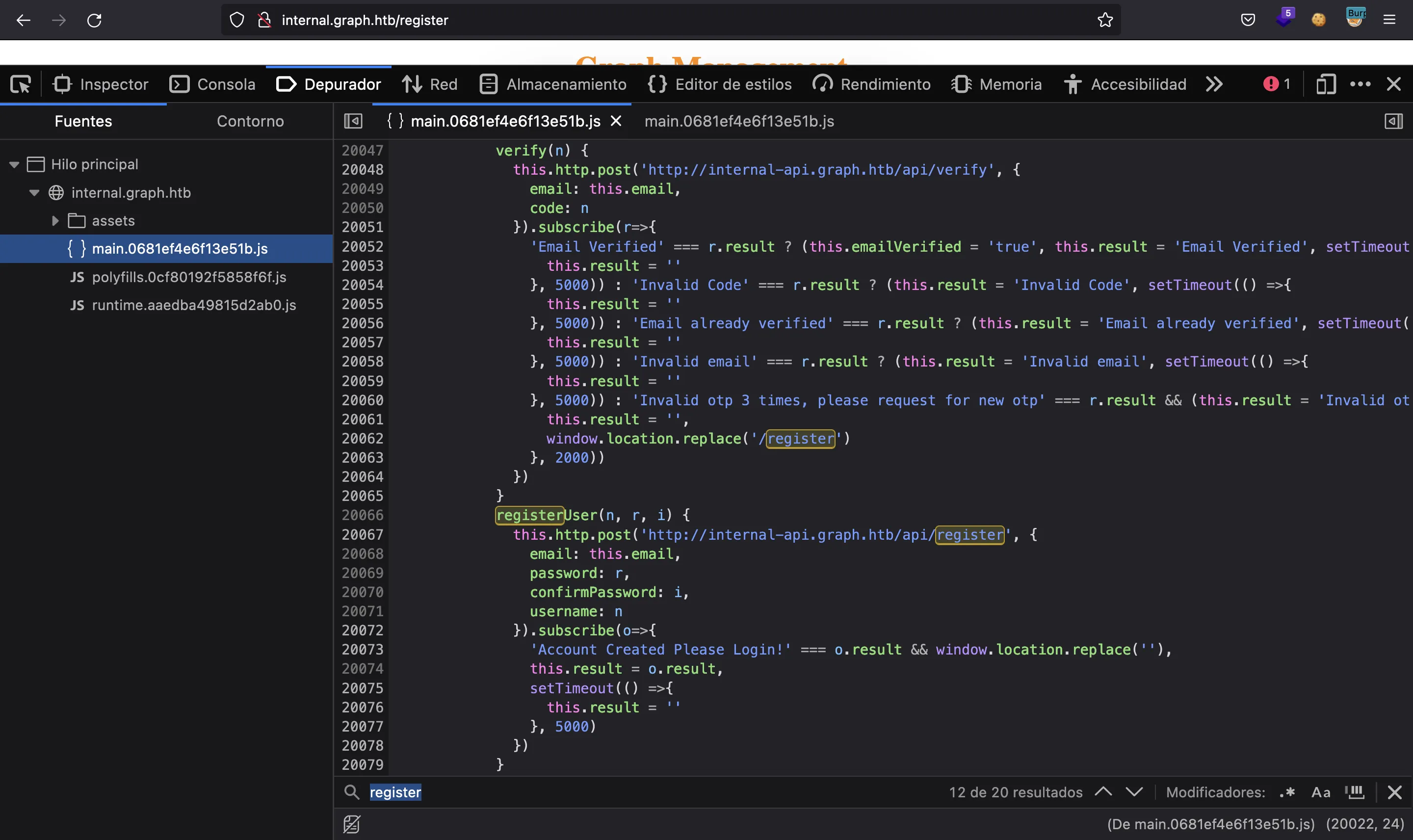Set breakpoint on line 20073

pyautogui.click(x=363, y=650)
